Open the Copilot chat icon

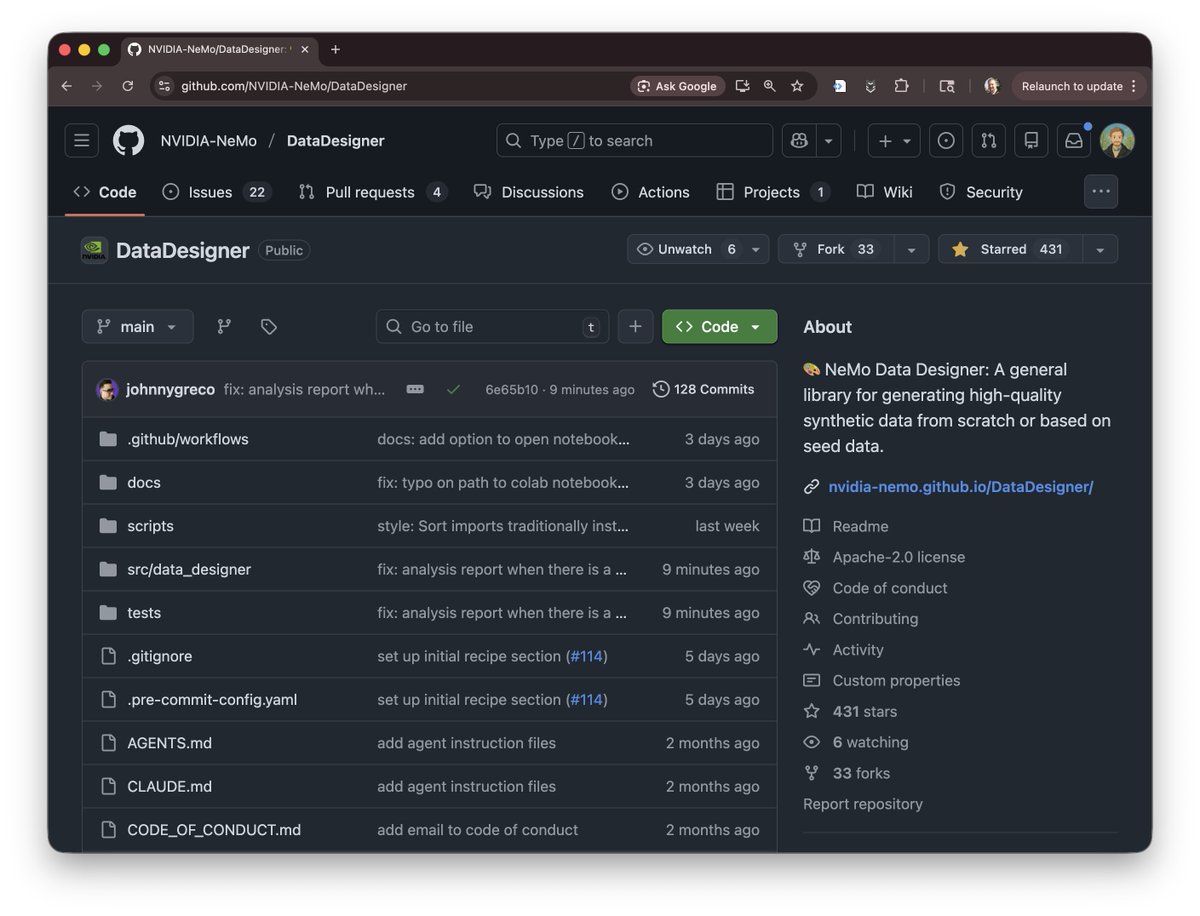[x=799, y=141]
